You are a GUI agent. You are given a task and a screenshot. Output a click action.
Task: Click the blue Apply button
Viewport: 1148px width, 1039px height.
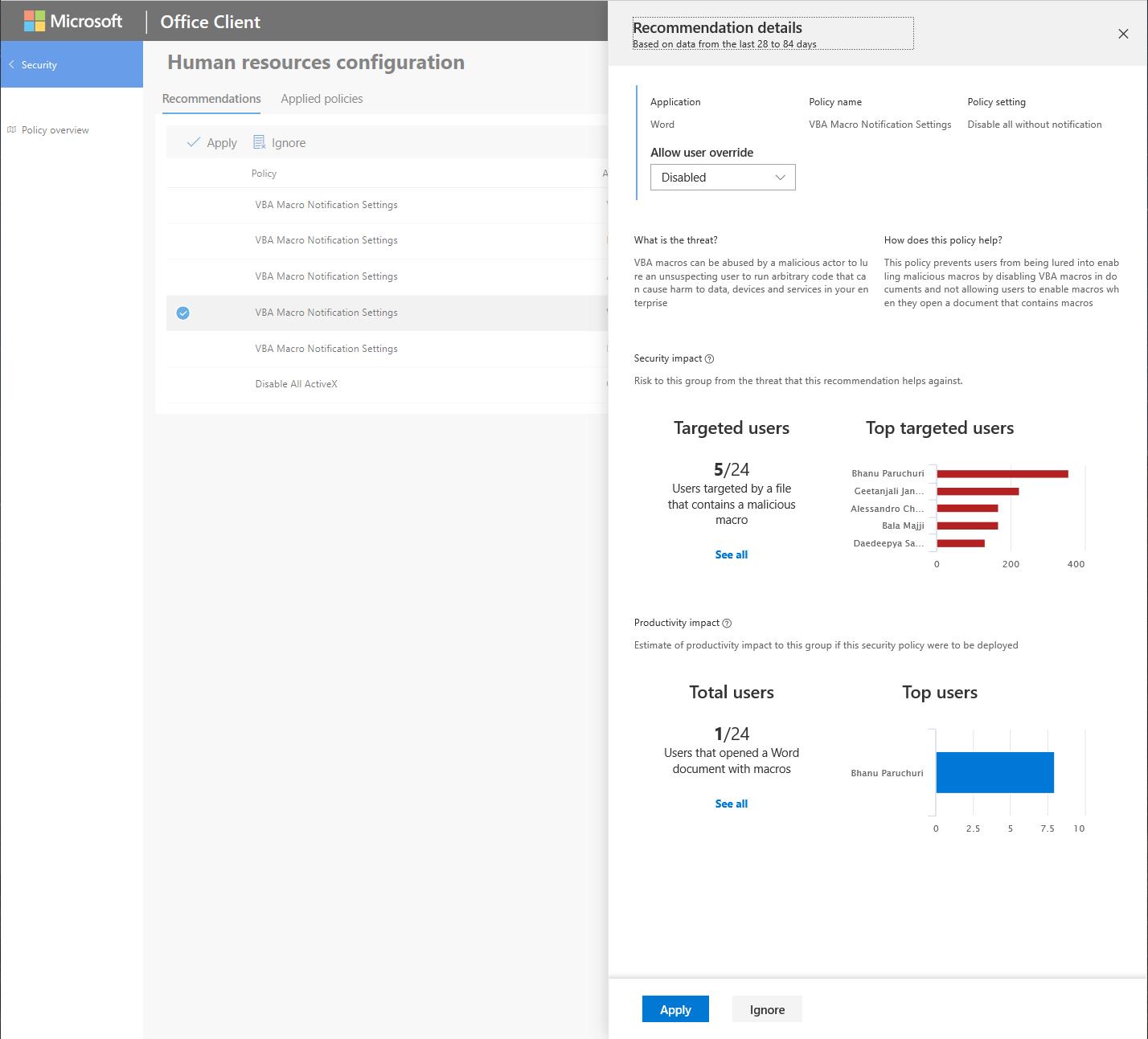click(675, 1009)
